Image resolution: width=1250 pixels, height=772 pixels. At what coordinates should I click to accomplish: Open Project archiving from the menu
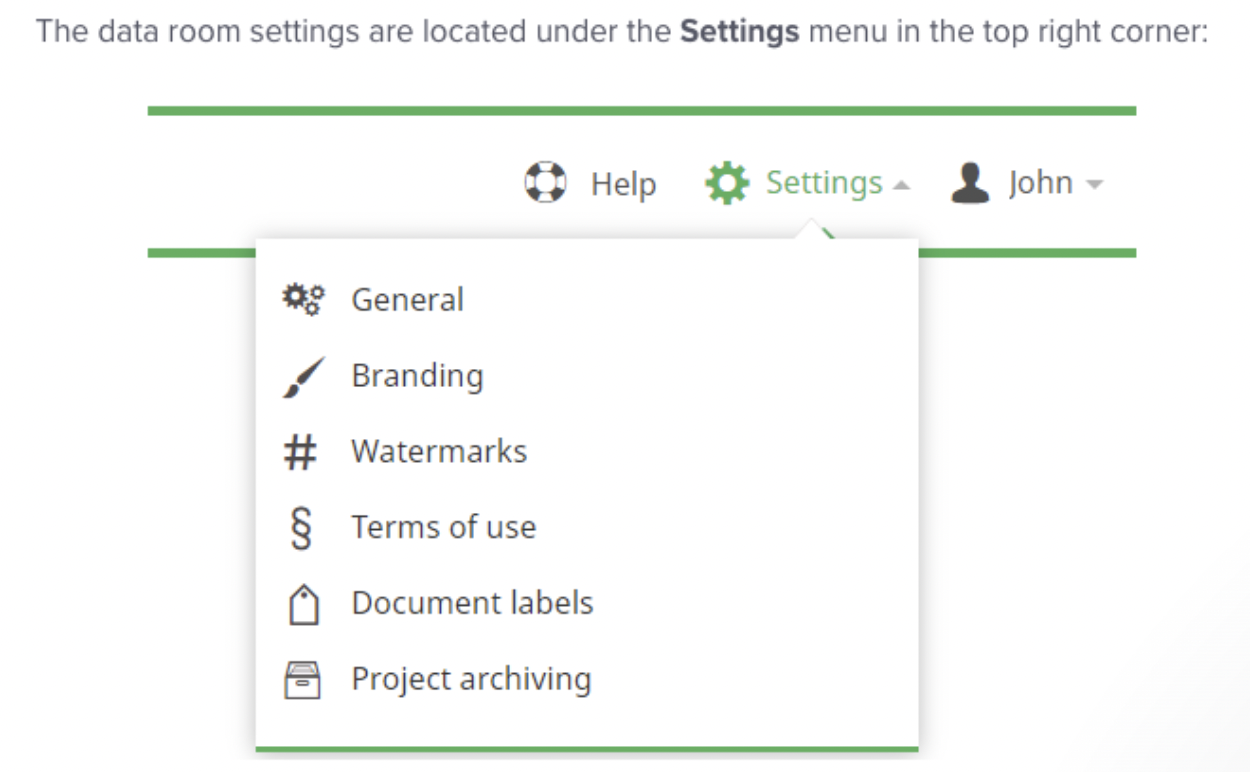pyautogui.click(x=471, y=679)
